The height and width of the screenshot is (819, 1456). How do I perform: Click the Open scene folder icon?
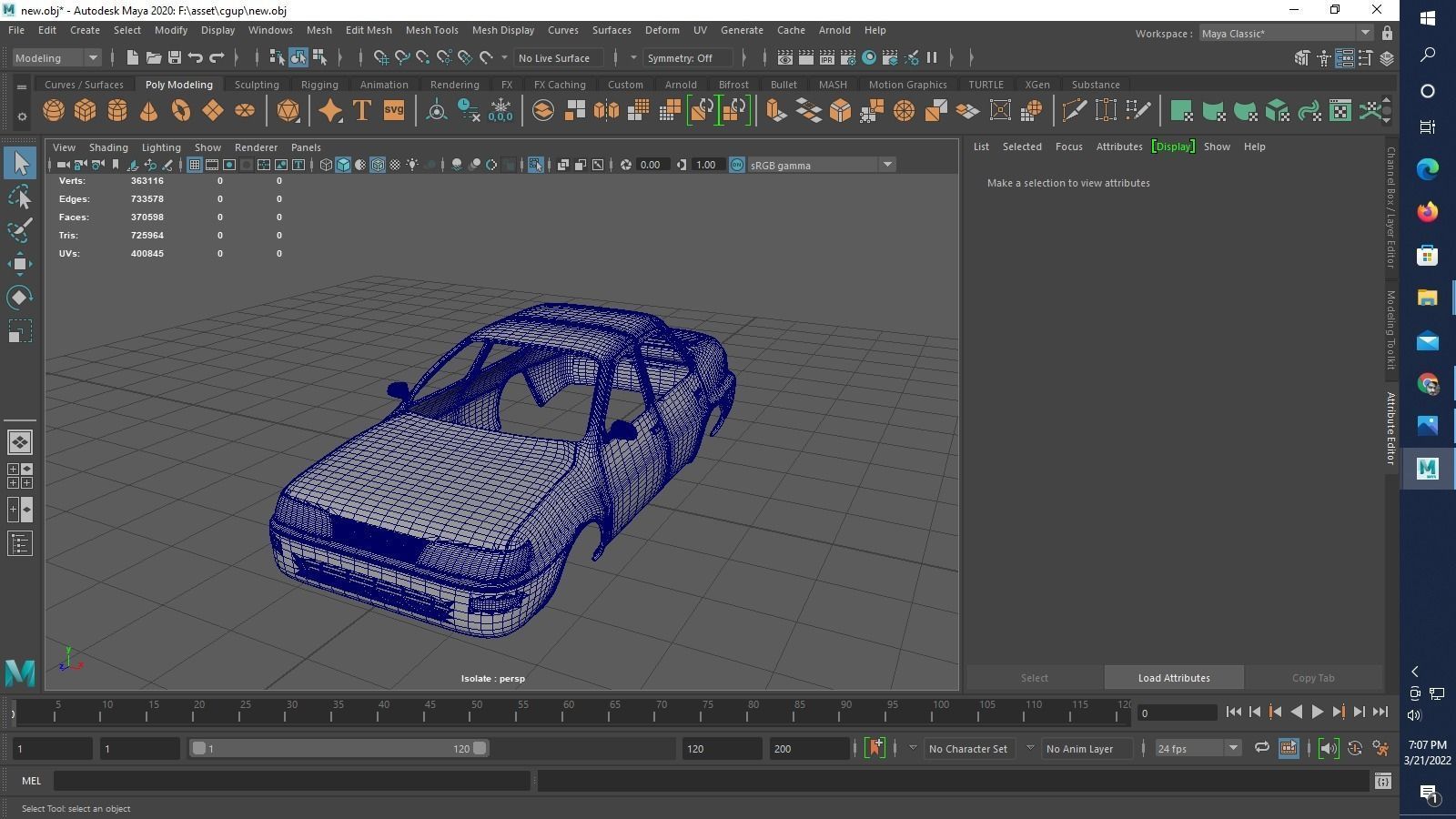tap(154, 57)
